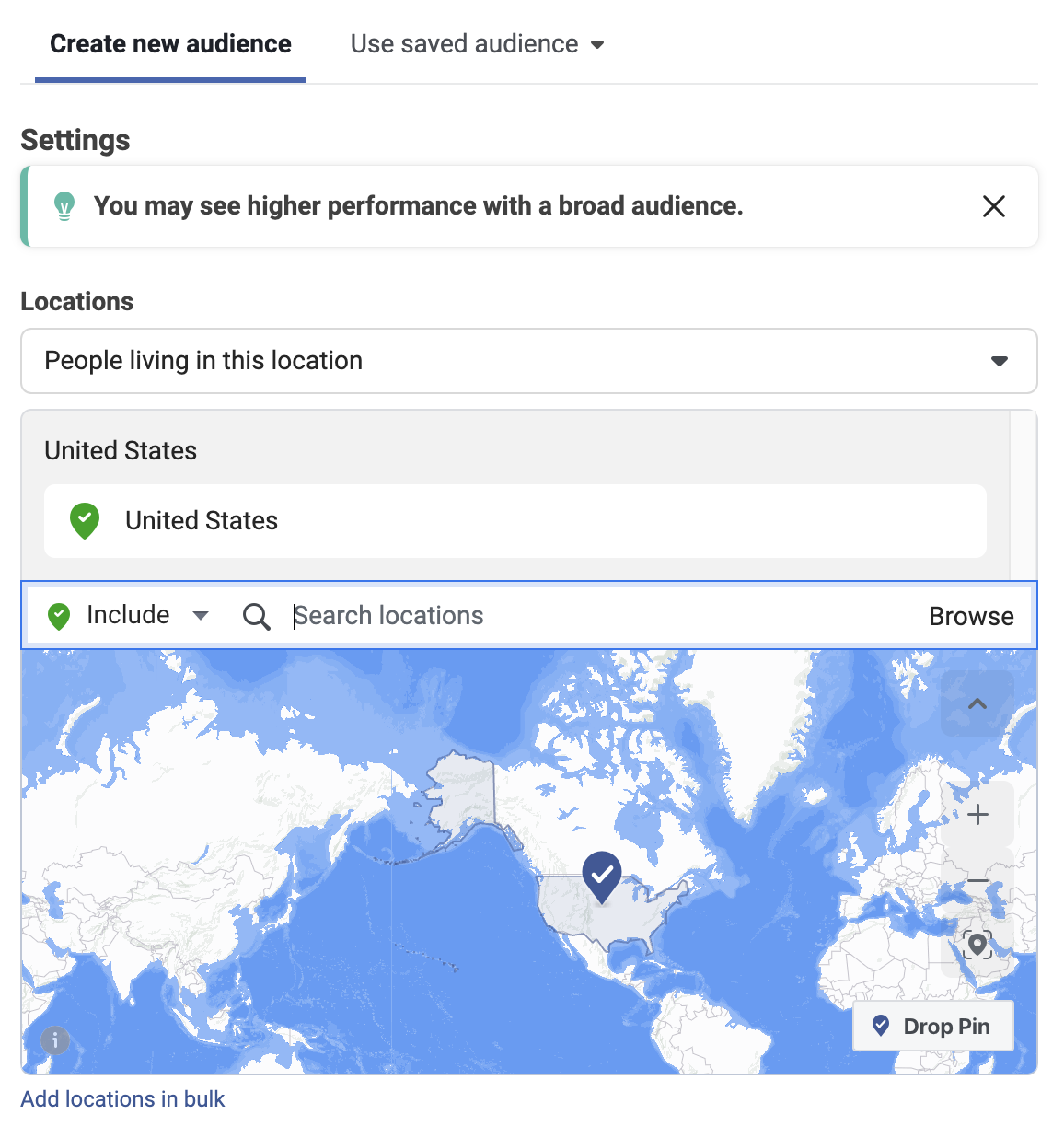Click the map zoom in plus button
The height and width of the screenshot is (1138, 1064).
coord(977,815)
